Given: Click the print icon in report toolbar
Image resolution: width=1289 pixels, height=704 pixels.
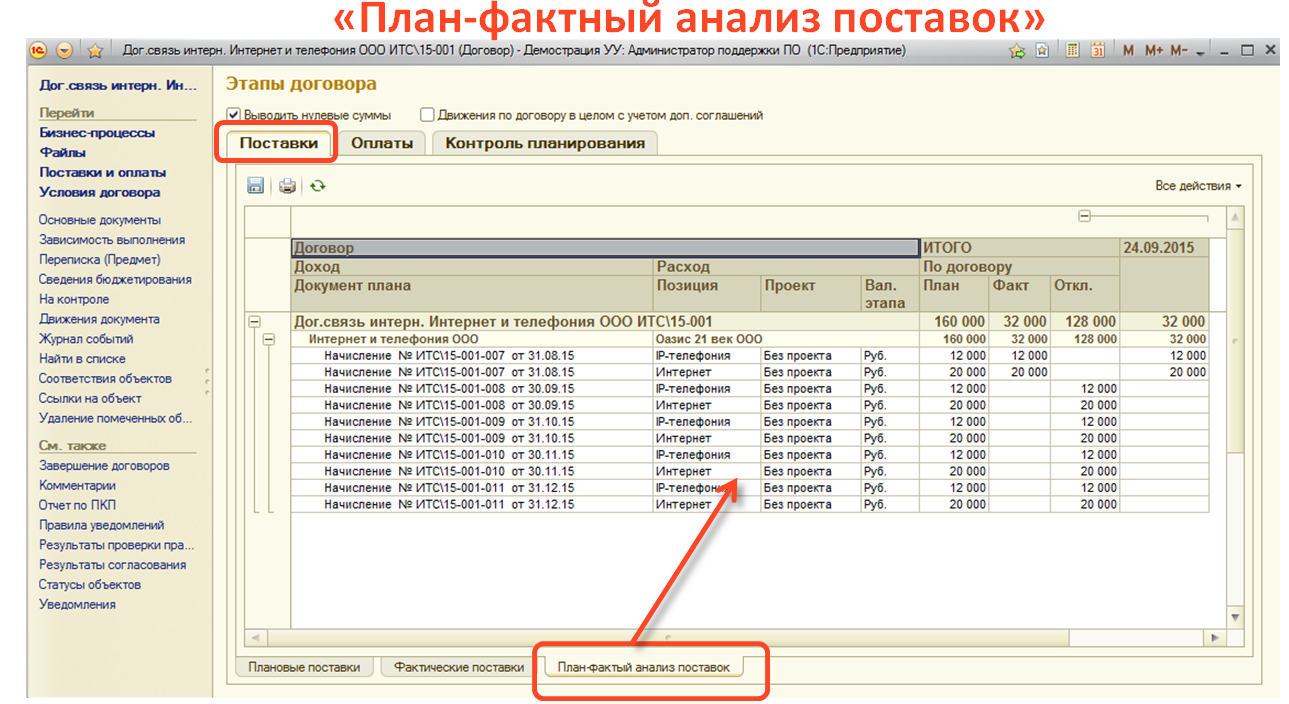Looking at the screenshot, I should coord(287,186).
